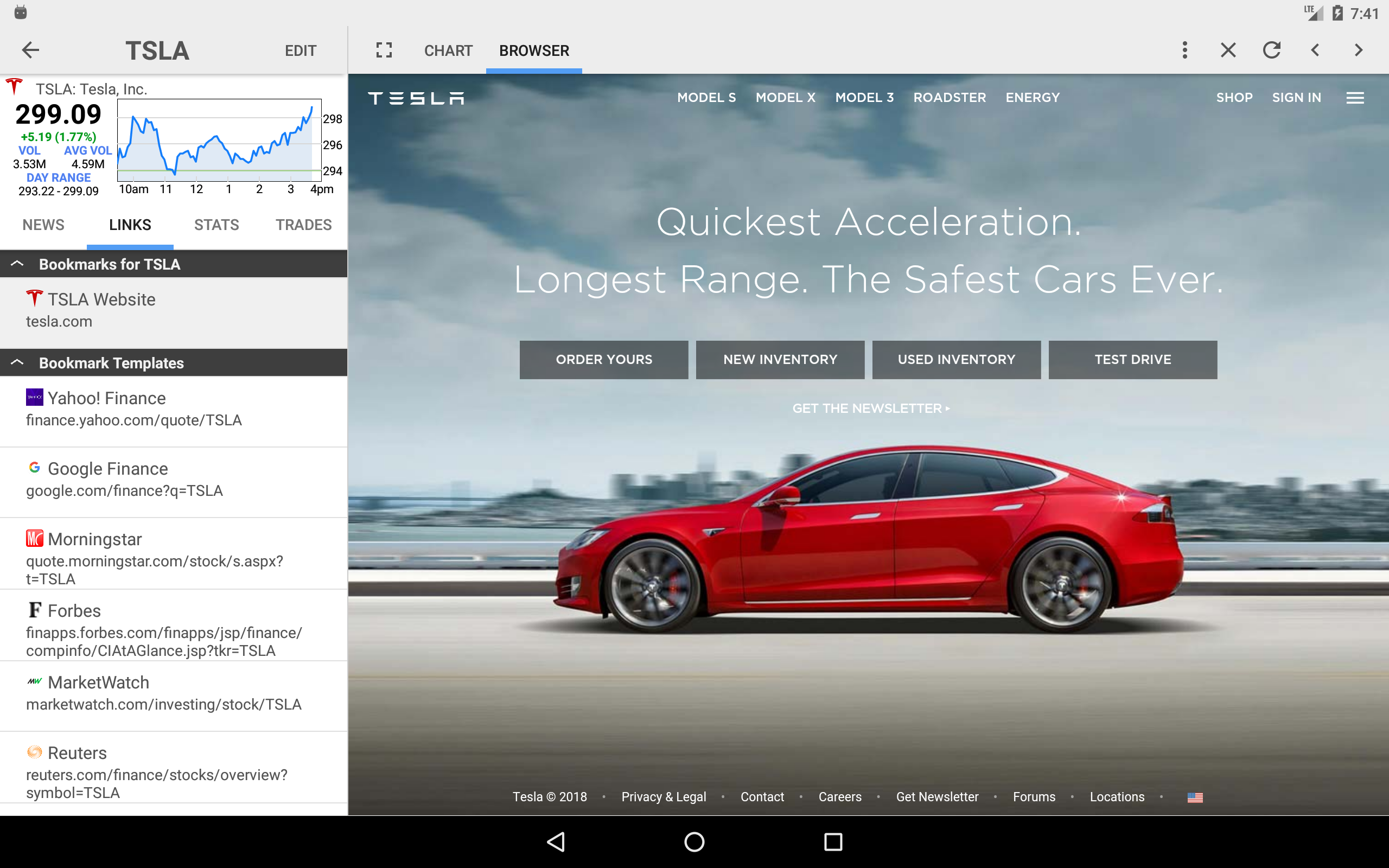Switch to the NEWS tab
Viewport: 1389px width, 868px height.
pyautogui.click(x=43, y=225)
